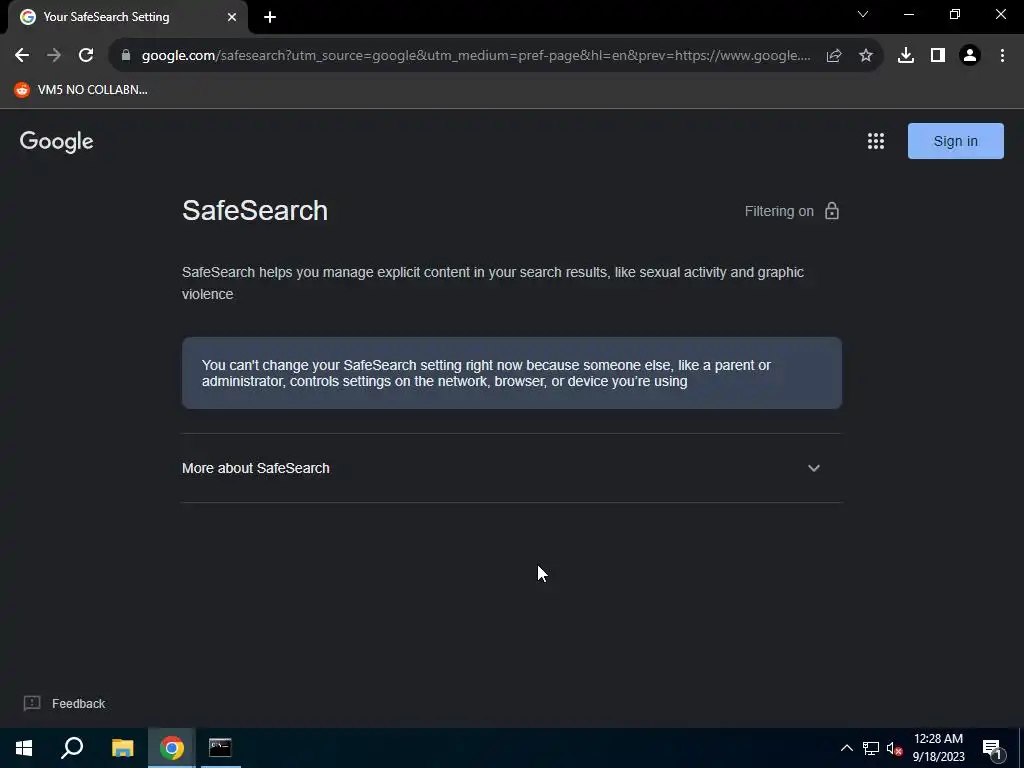Open Chrome side panel
Viewport: 1024px width, 768px height.
click(937, 56)
